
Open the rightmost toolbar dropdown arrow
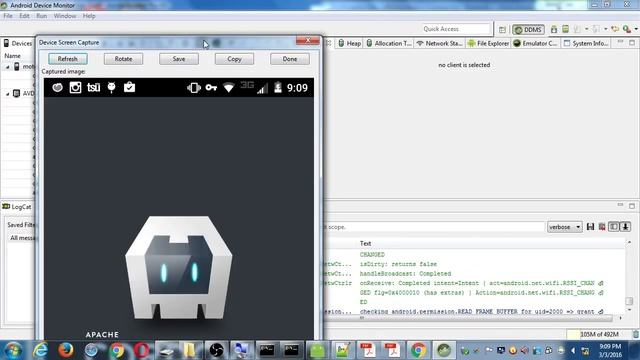click(636, 29)
